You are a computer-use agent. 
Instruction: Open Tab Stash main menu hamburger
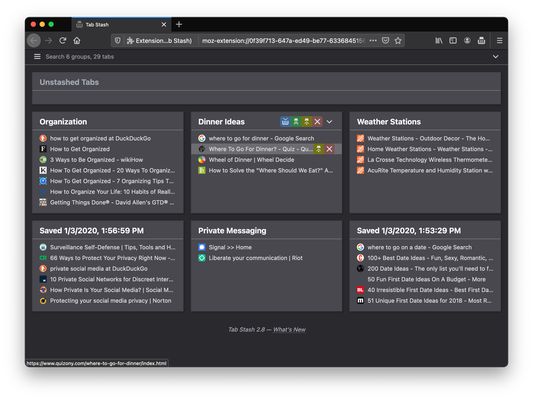pos(37,56)
